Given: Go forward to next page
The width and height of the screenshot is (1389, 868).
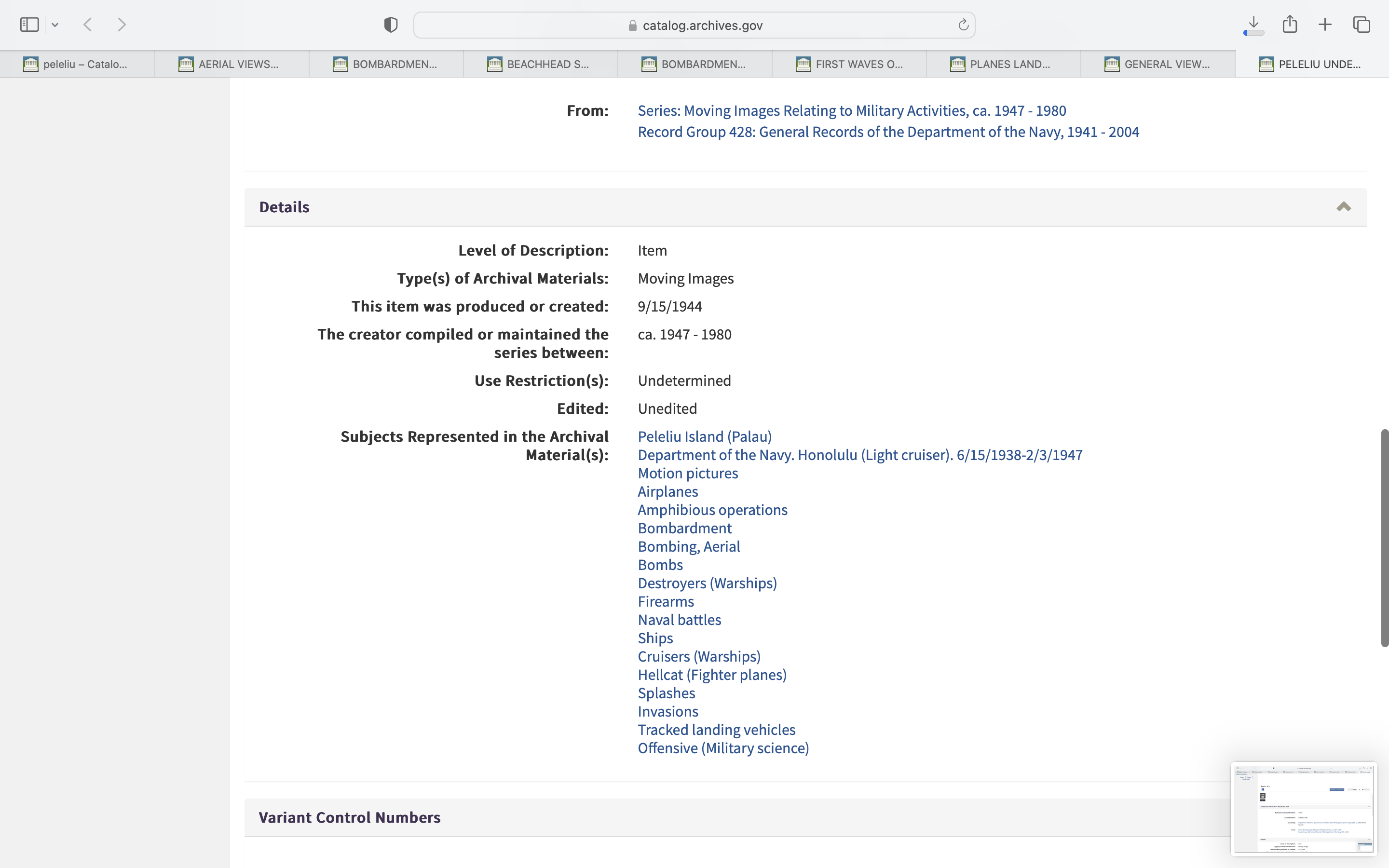Looking at the screenshot, I should pos(122,25).
